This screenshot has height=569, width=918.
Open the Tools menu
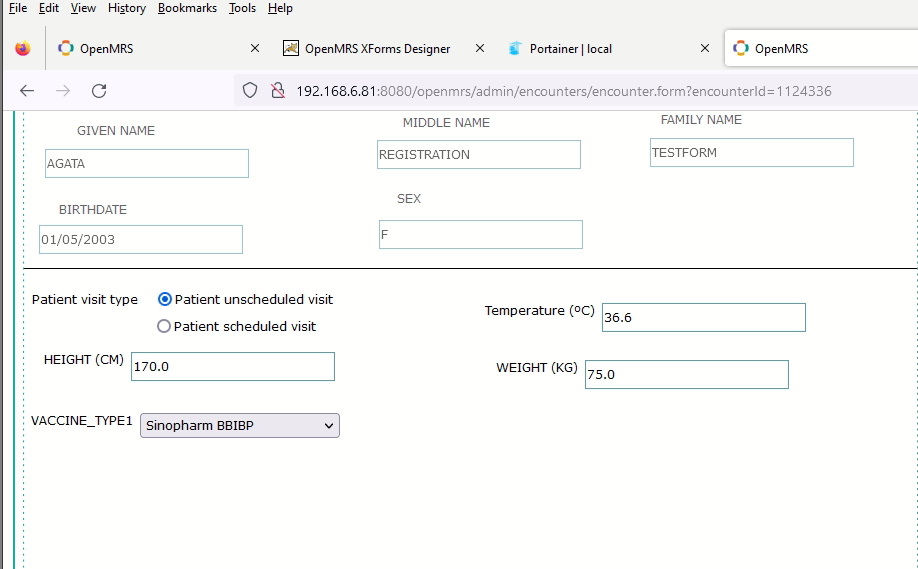tap(242, 8)
